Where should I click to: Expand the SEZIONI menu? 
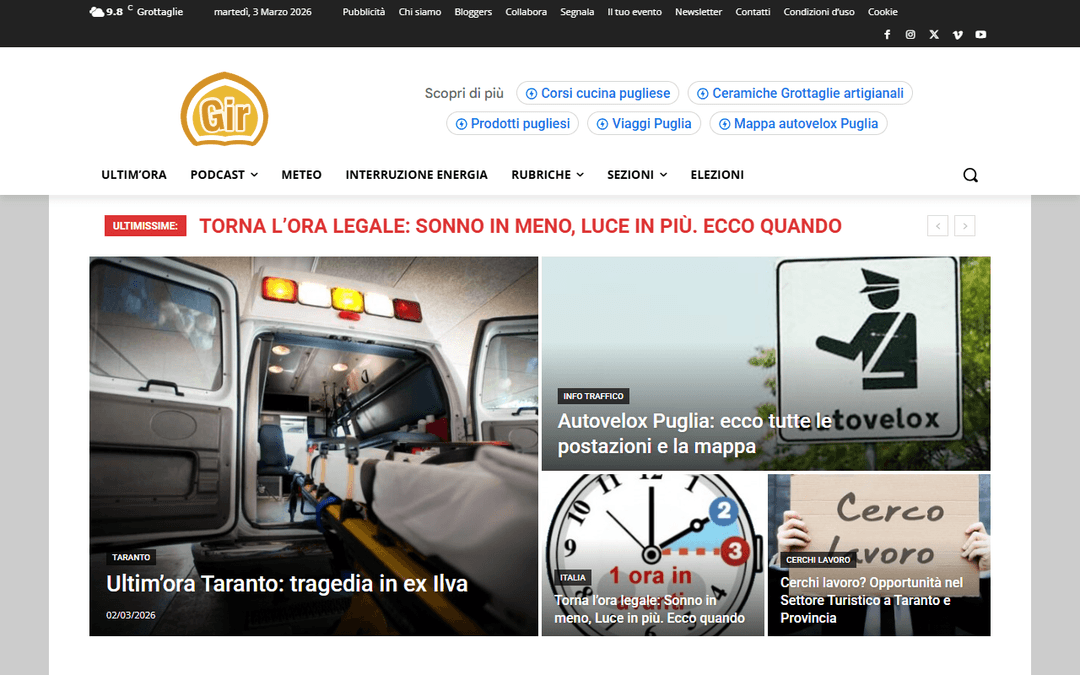click(637, 175)
